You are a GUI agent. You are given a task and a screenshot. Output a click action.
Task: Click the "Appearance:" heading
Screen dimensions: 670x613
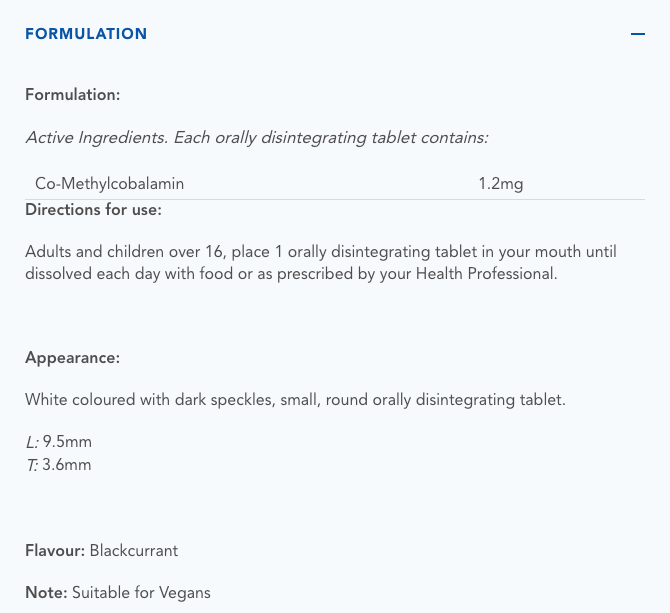pyautogui.click(x=72, y=358)
